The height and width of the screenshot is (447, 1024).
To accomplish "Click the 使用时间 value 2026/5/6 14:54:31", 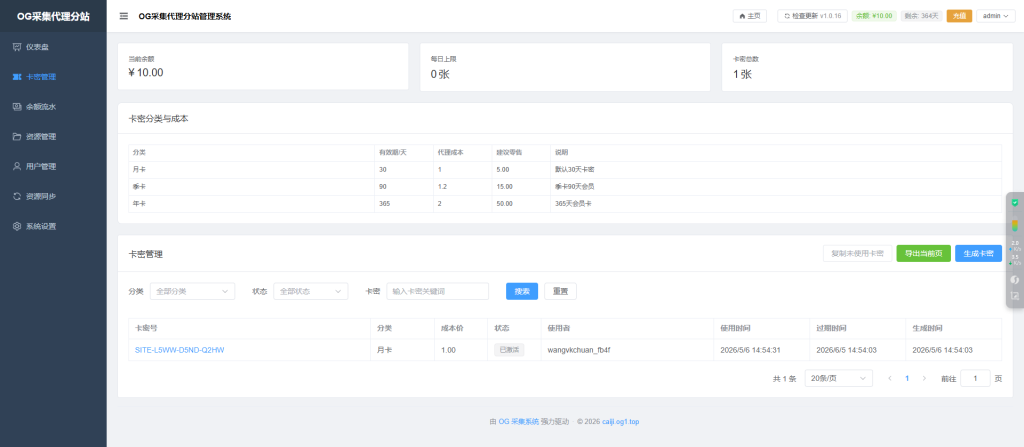I will [750, 350].
